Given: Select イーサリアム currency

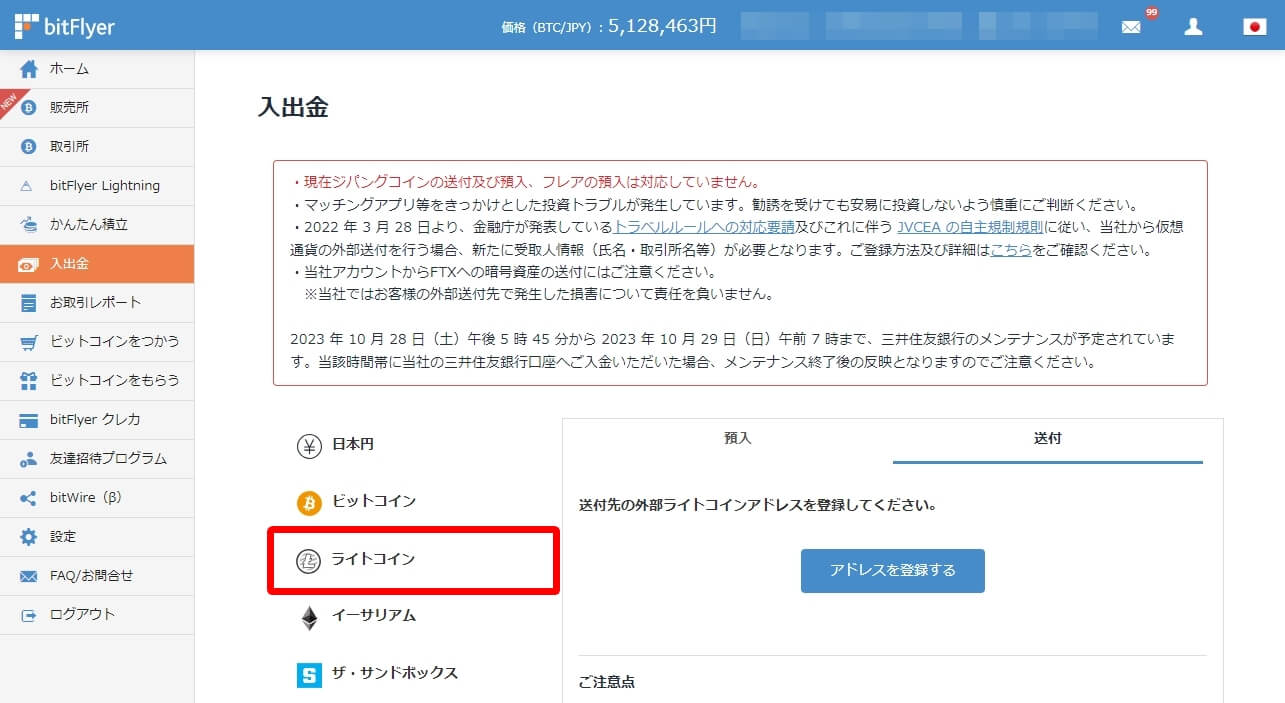Looking at the screenshot, I should coord(374,617).
